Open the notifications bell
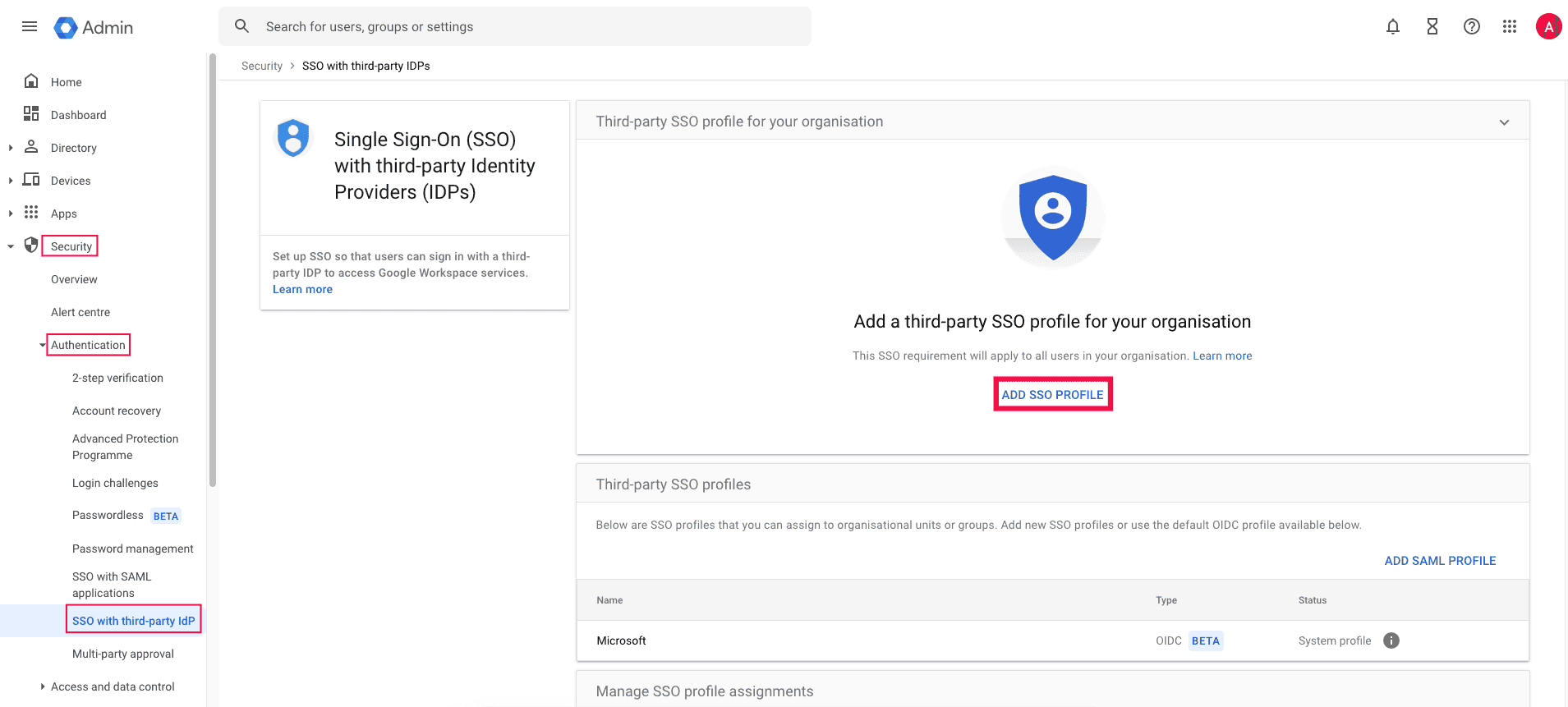The height and width of the screenshot is (707, 1568). tap(1392, 26)
